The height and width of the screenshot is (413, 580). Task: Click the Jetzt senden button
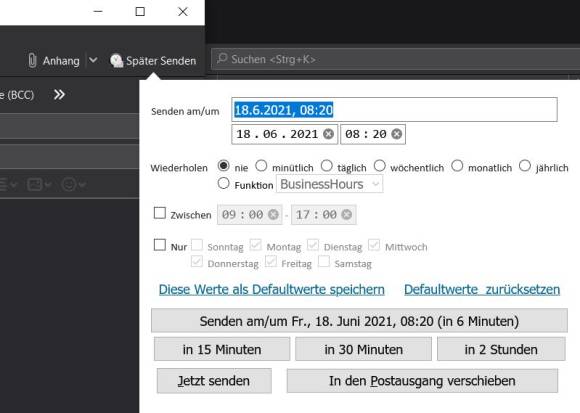click(x=214, y=381)
